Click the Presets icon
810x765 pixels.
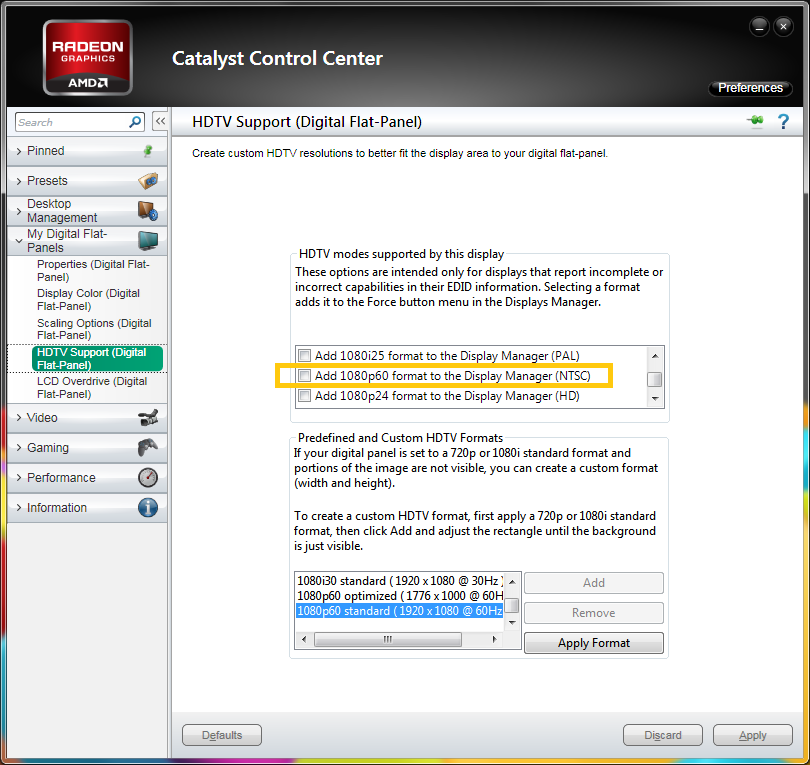(148, 181)
